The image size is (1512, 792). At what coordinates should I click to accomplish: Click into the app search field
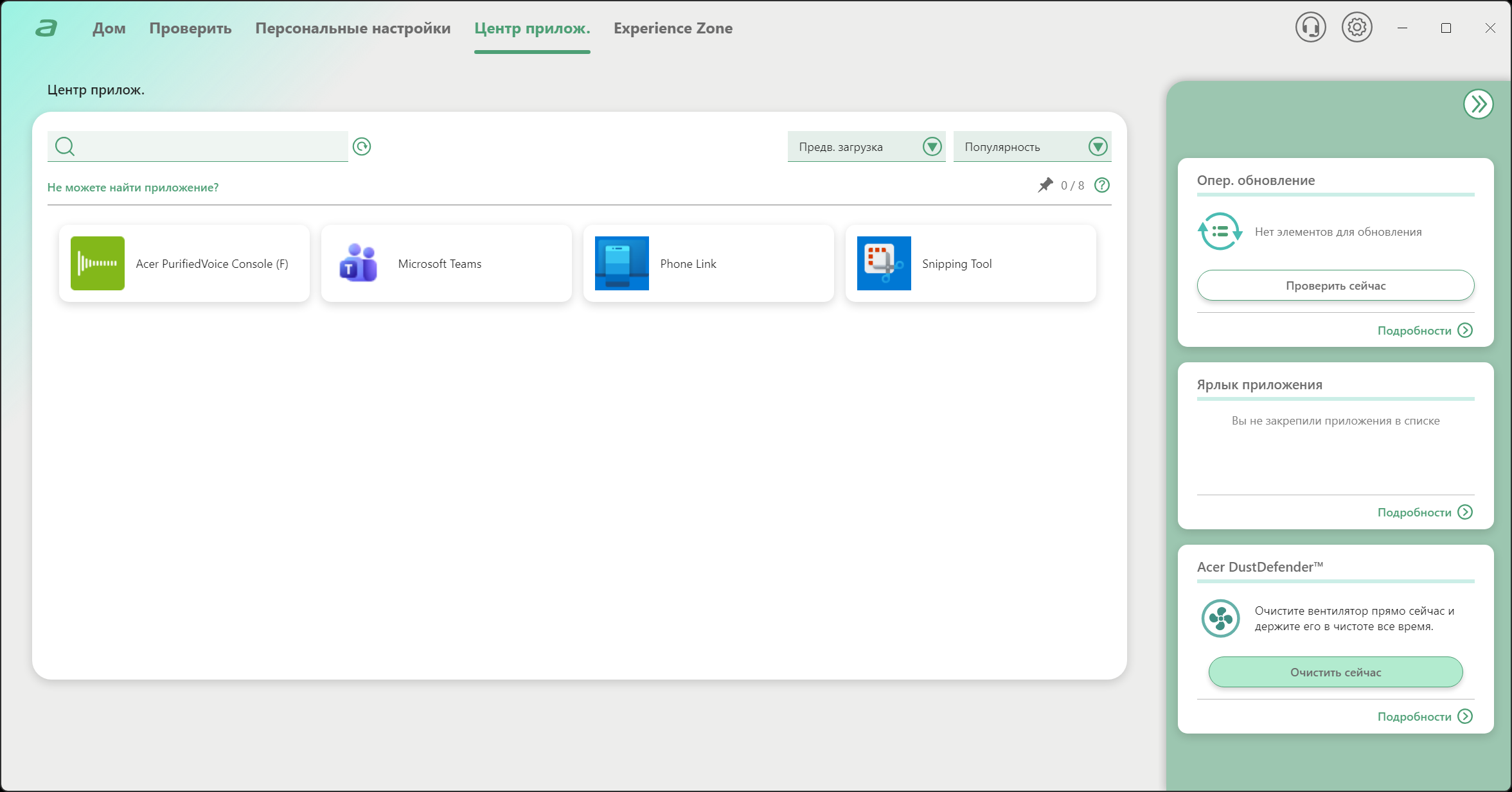tap(198, 146)
